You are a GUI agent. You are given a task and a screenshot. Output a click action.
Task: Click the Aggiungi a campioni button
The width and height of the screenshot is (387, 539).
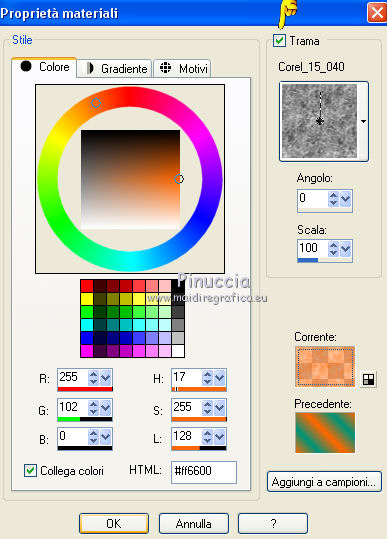[x=324, y=482]
